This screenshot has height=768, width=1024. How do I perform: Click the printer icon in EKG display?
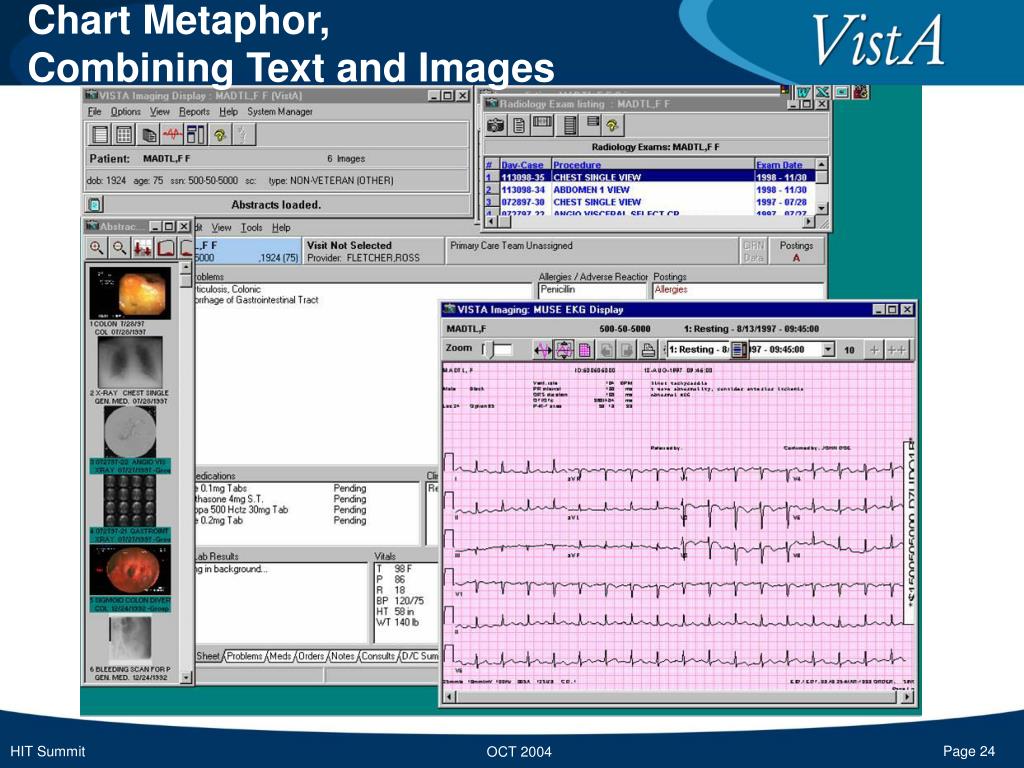click(648, 350)
